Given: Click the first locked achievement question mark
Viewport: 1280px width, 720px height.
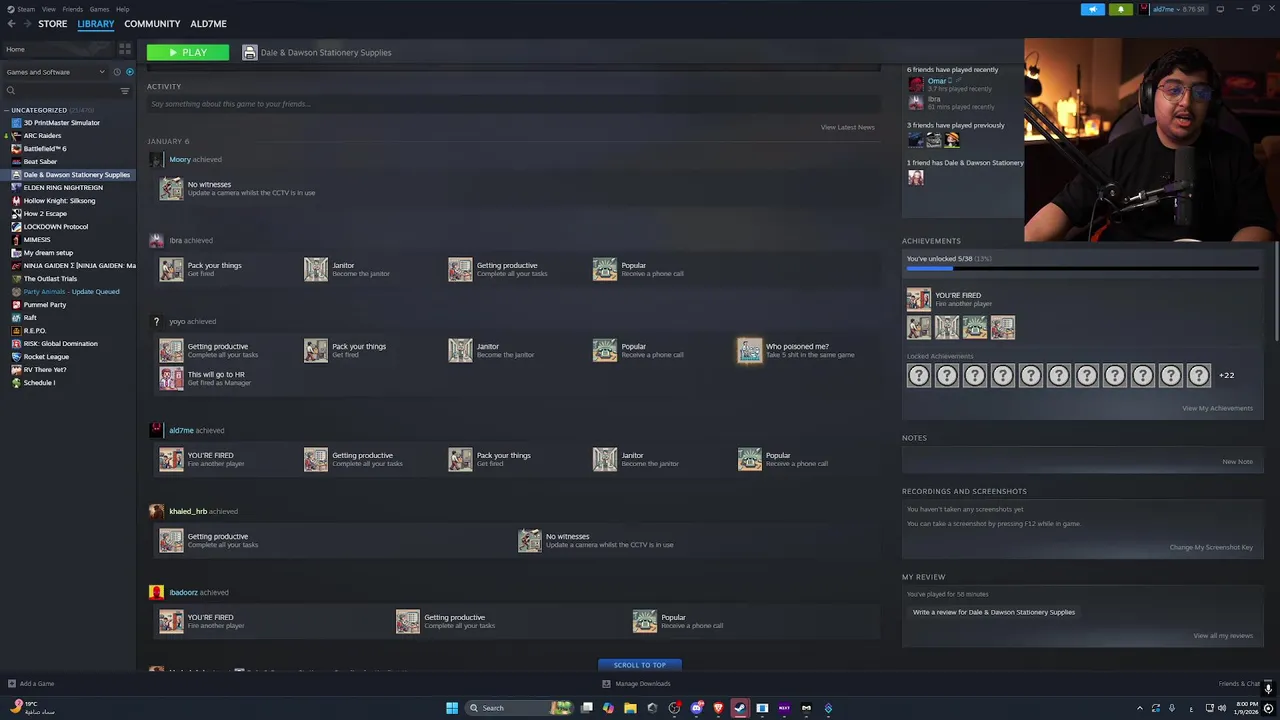Looking at the screenshot, I should pyautogui.click(x=918, y=375).
